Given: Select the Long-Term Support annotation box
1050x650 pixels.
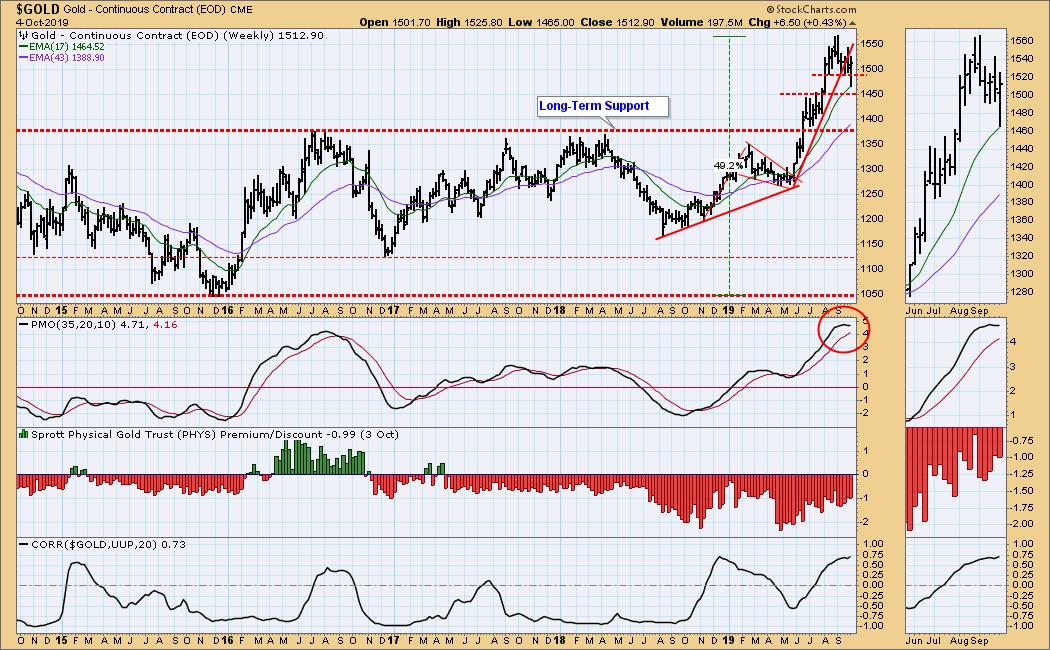Looking at the screenshot, I should coord(594,106).
